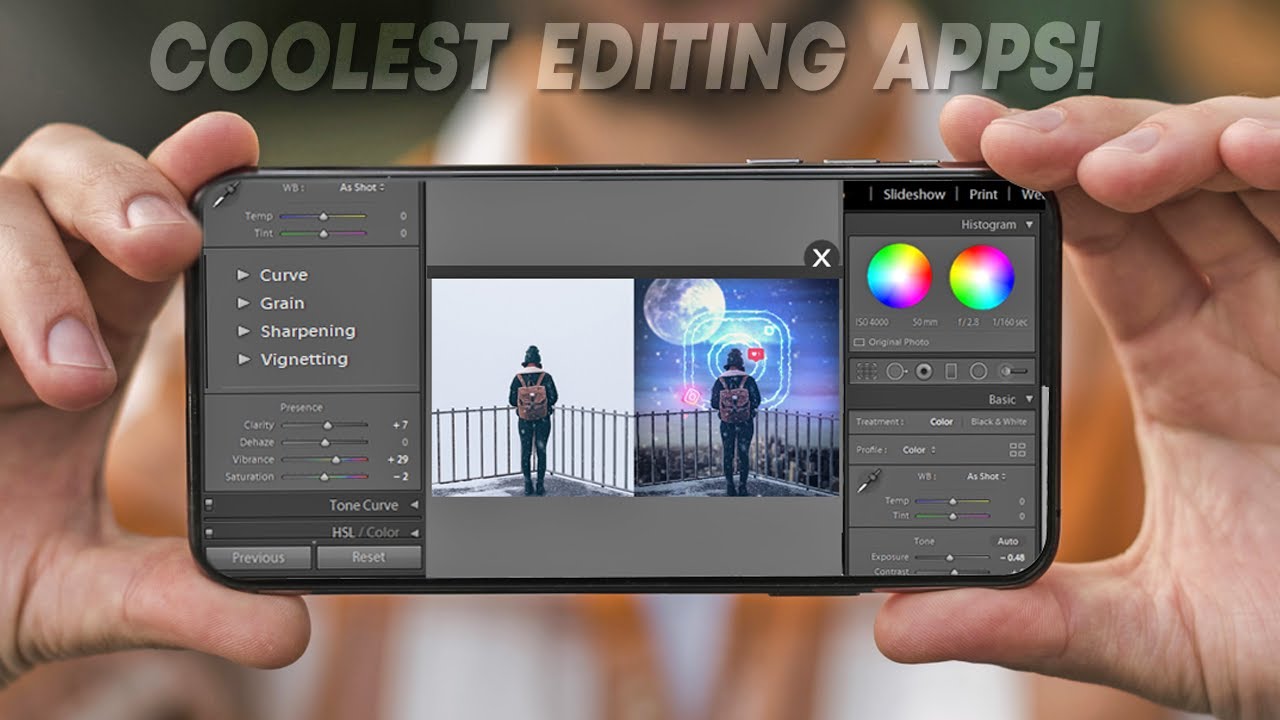This screenshot has height=720, width=1280.
Task: Switch to the Slideshow tab
Action: [913, 194]
